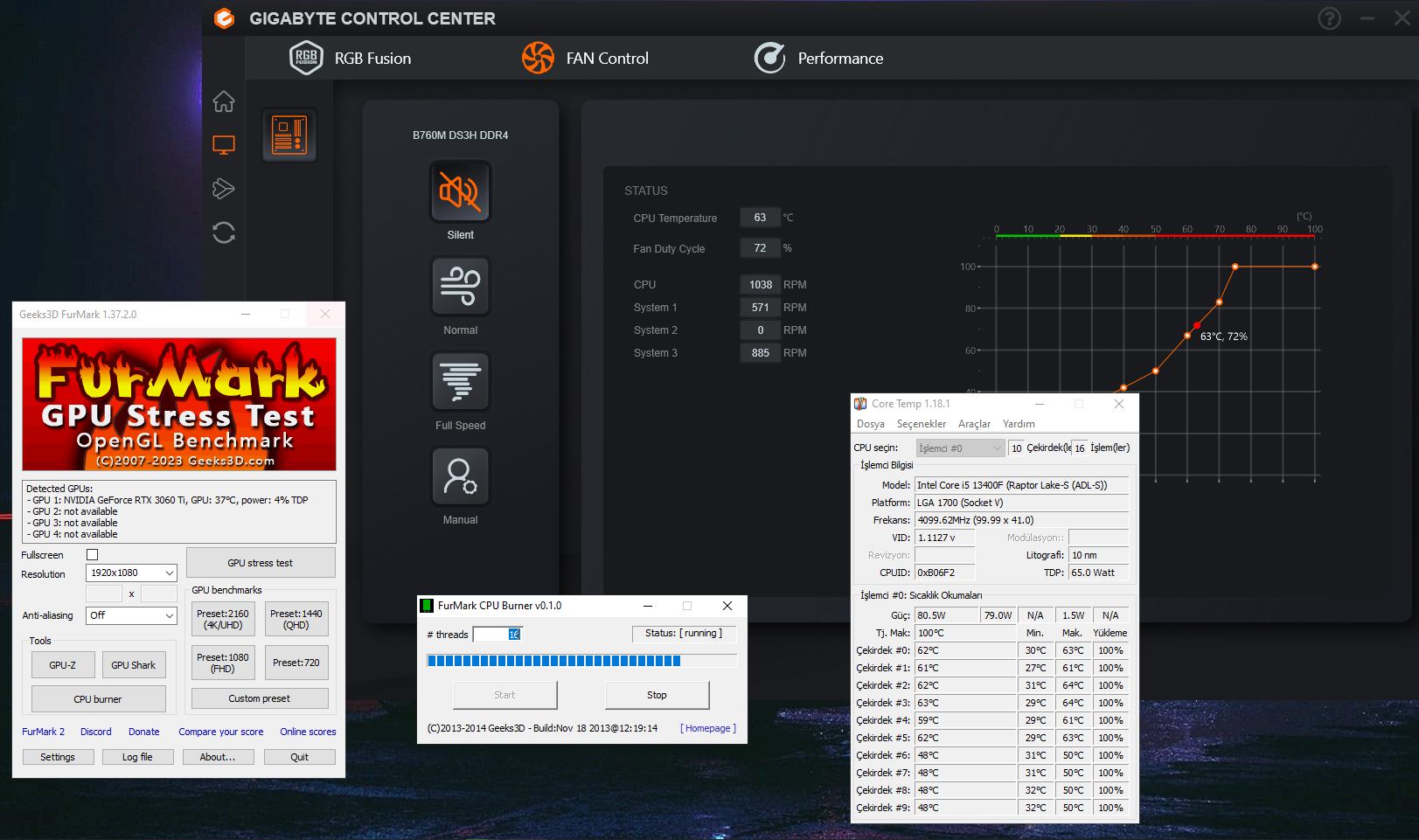Image resolution: width=1419 pixels, height=840 pixels.
Task: Click the System 3 fan speed value 885
Action: [760, 353]
